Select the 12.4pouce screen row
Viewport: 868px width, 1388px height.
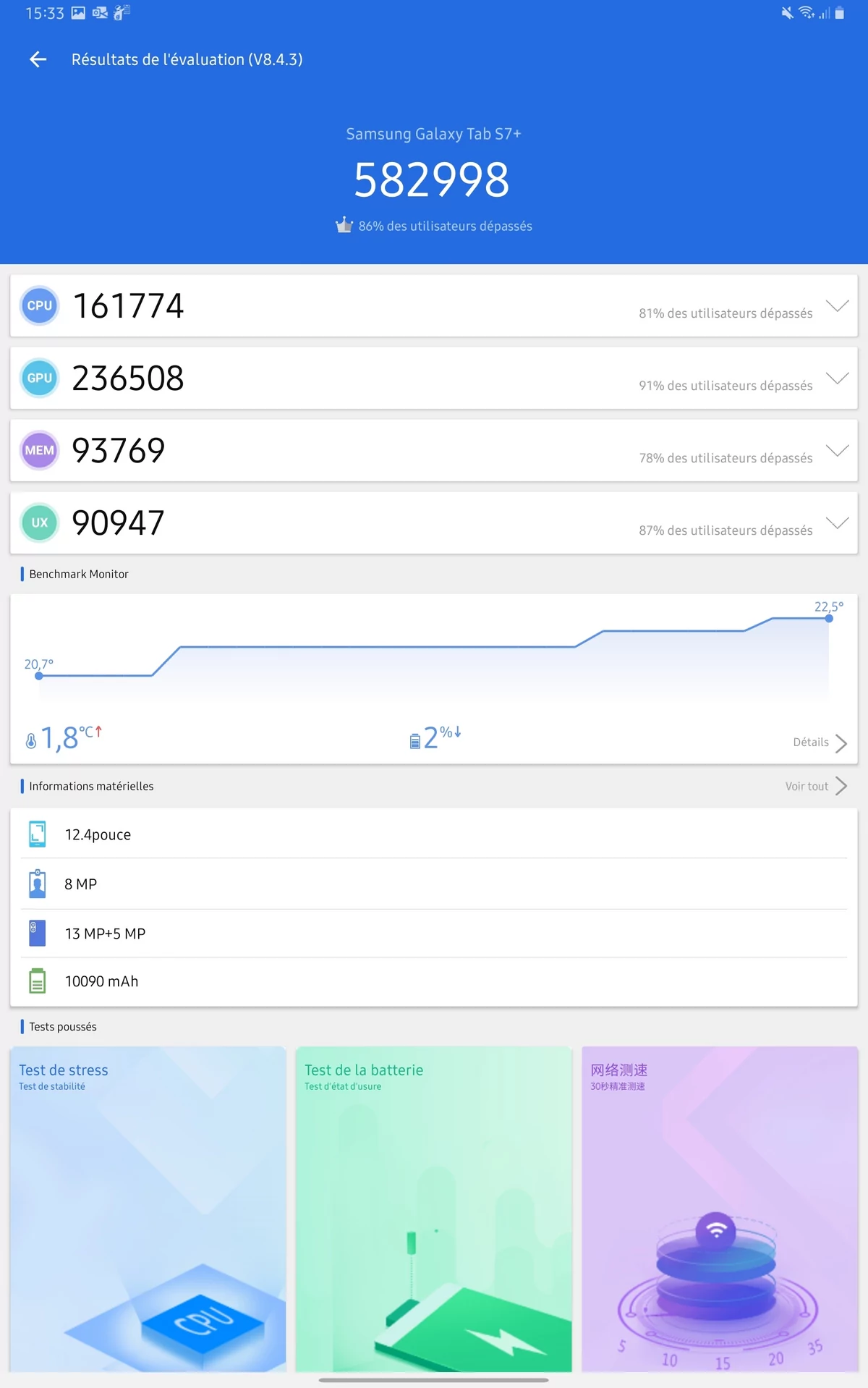[x=434, y=834]
